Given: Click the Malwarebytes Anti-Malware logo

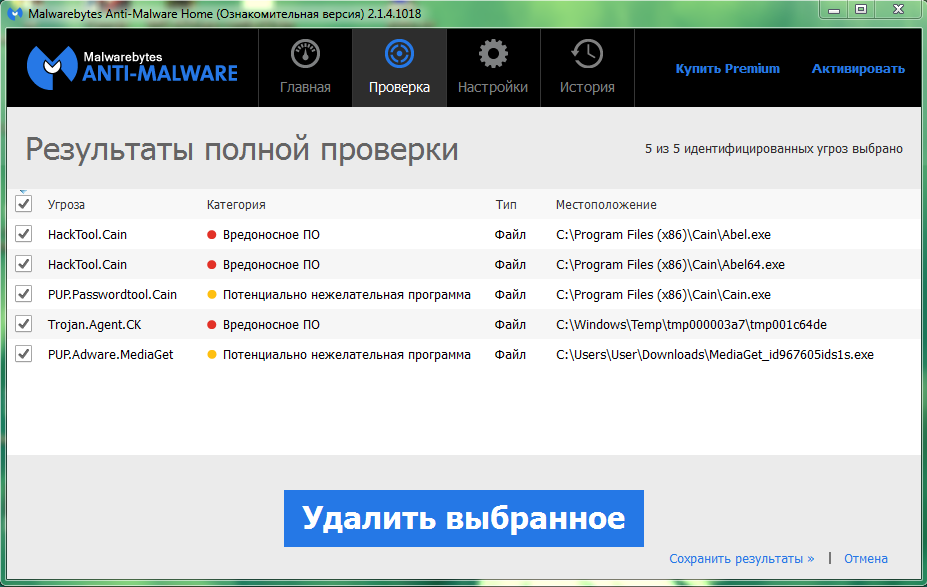Looking at the screenshot, I should 132,68.
